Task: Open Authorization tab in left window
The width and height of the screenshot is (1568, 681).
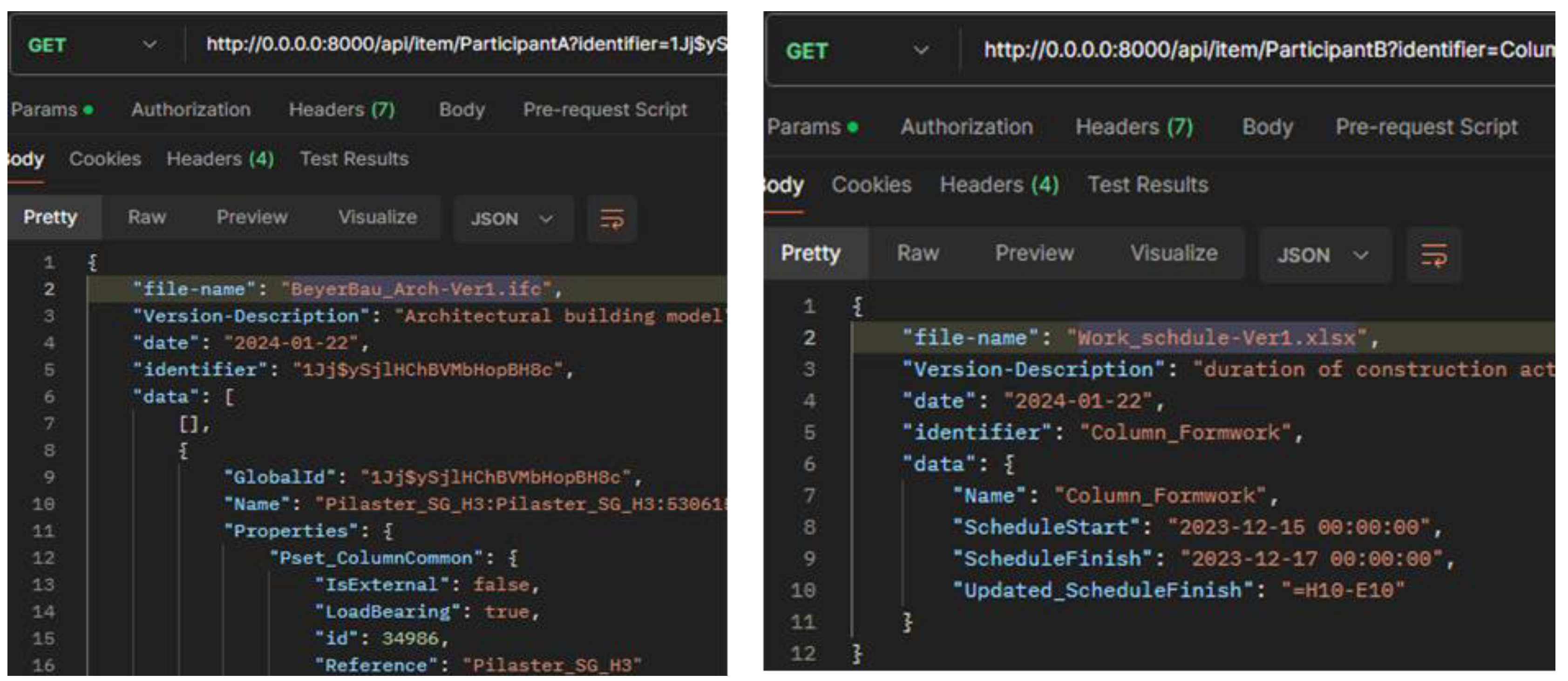Action: tap(190, 109)
